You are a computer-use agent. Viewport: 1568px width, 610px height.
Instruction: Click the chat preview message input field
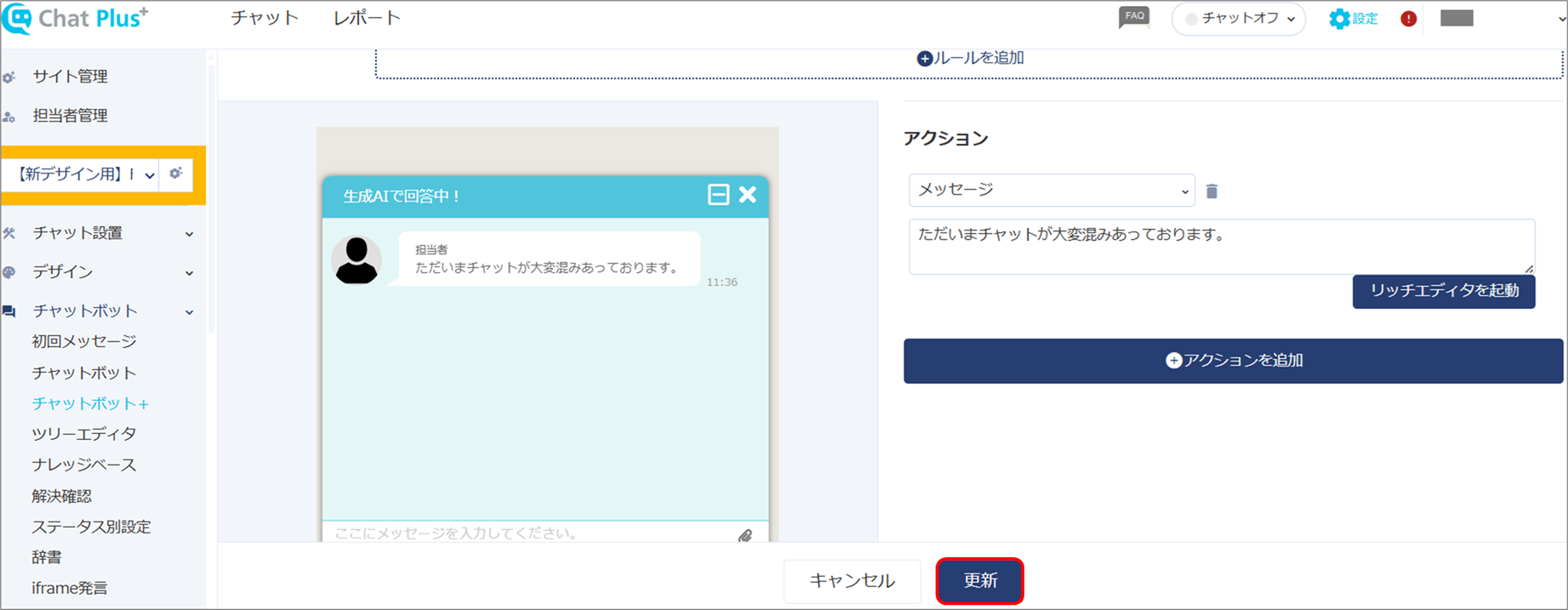click(533, 533)
